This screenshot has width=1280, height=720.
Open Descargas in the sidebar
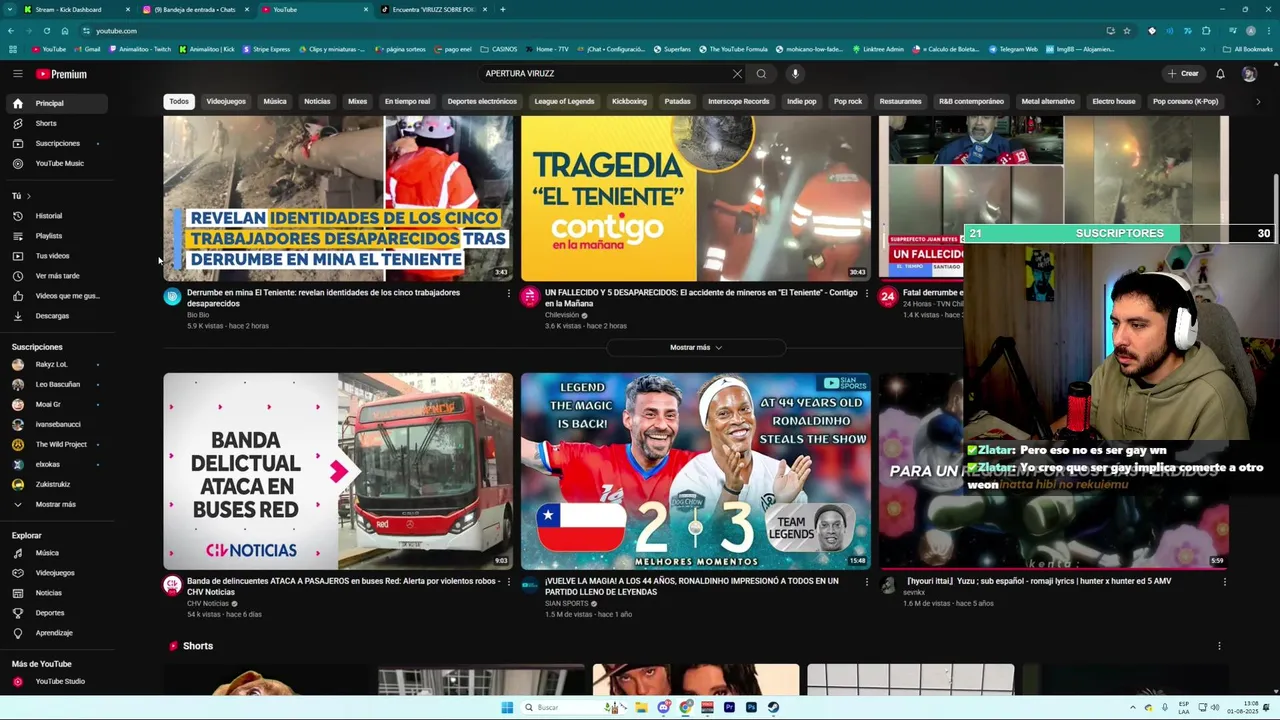[56, 316]
